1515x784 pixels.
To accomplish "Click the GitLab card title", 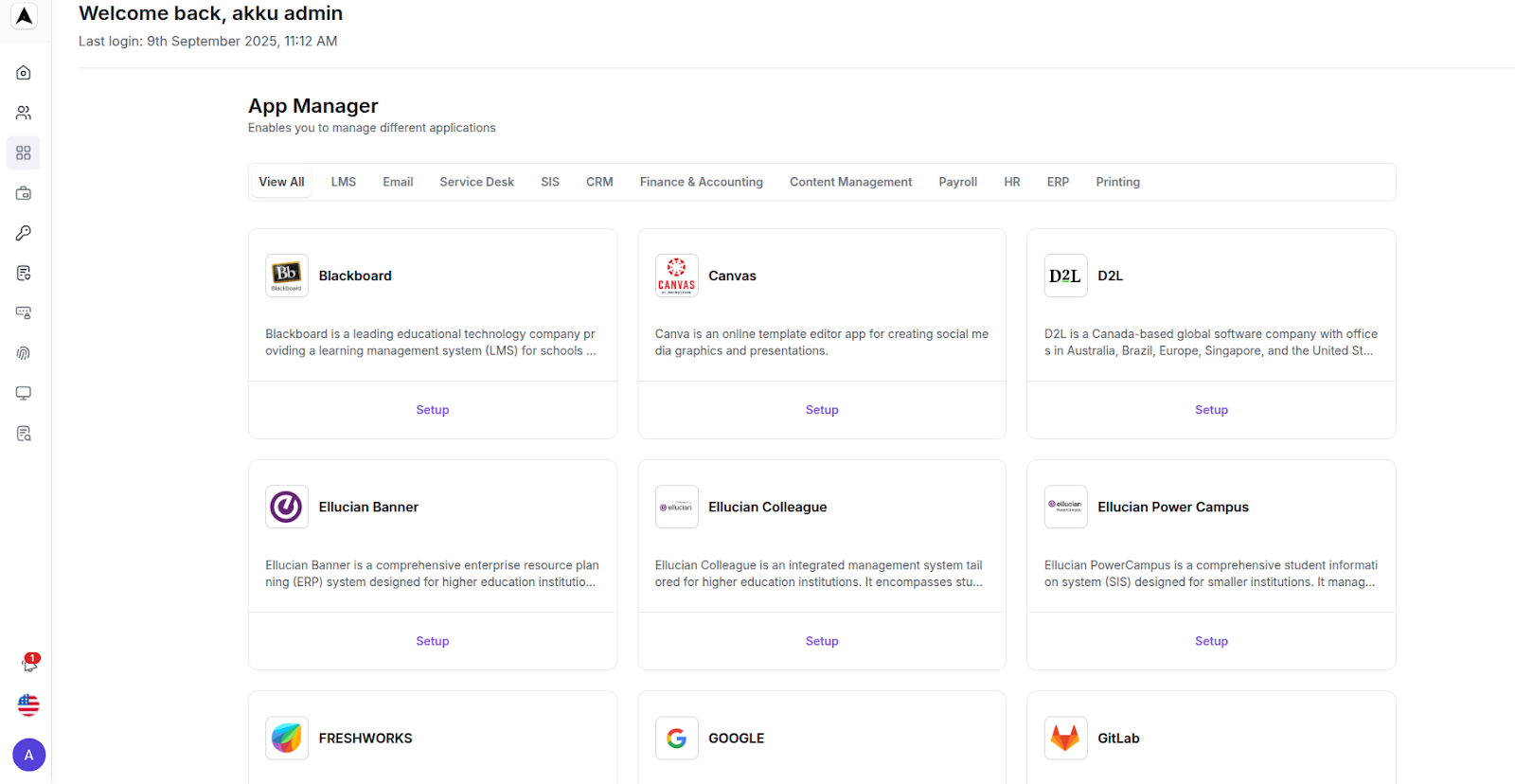I will click(x=1118, y=738).
